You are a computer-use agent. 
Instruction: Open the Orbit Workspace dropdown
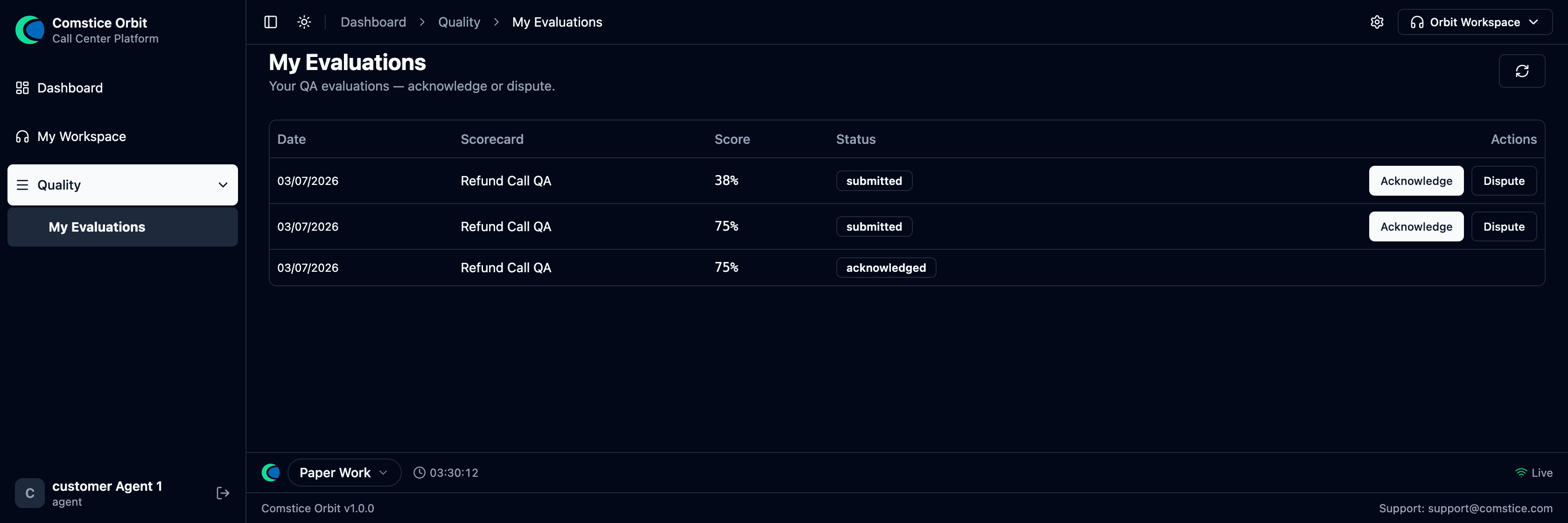point(1474,22)
